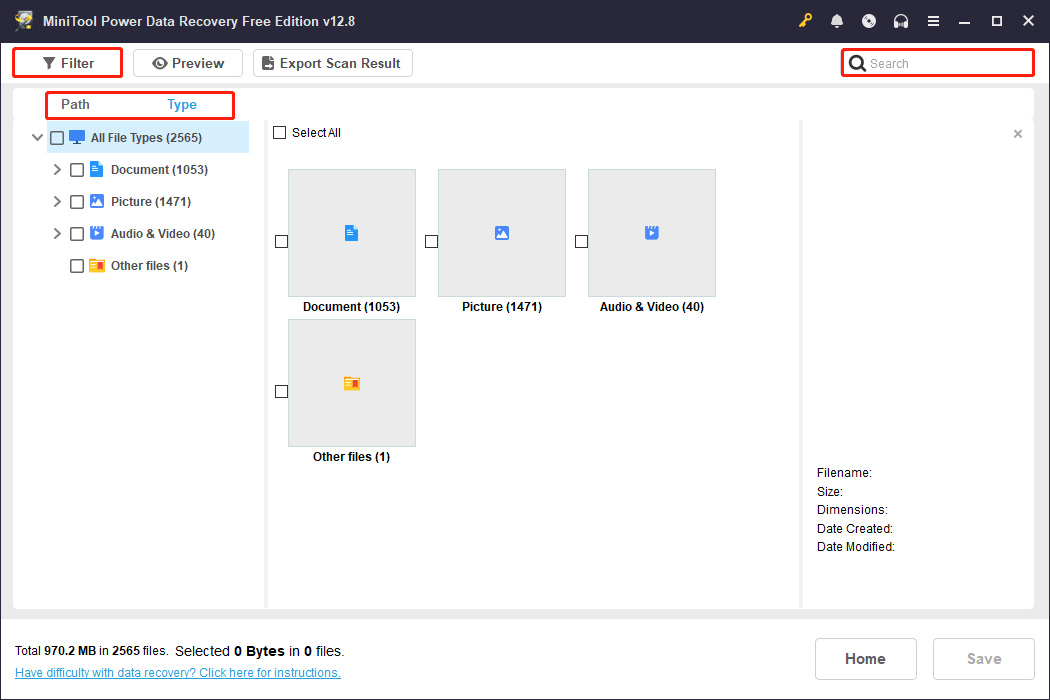Tick the checkbox beside Picture thumbnail
The height and width of the screenshot is (700, 1050).
(431, 241)
